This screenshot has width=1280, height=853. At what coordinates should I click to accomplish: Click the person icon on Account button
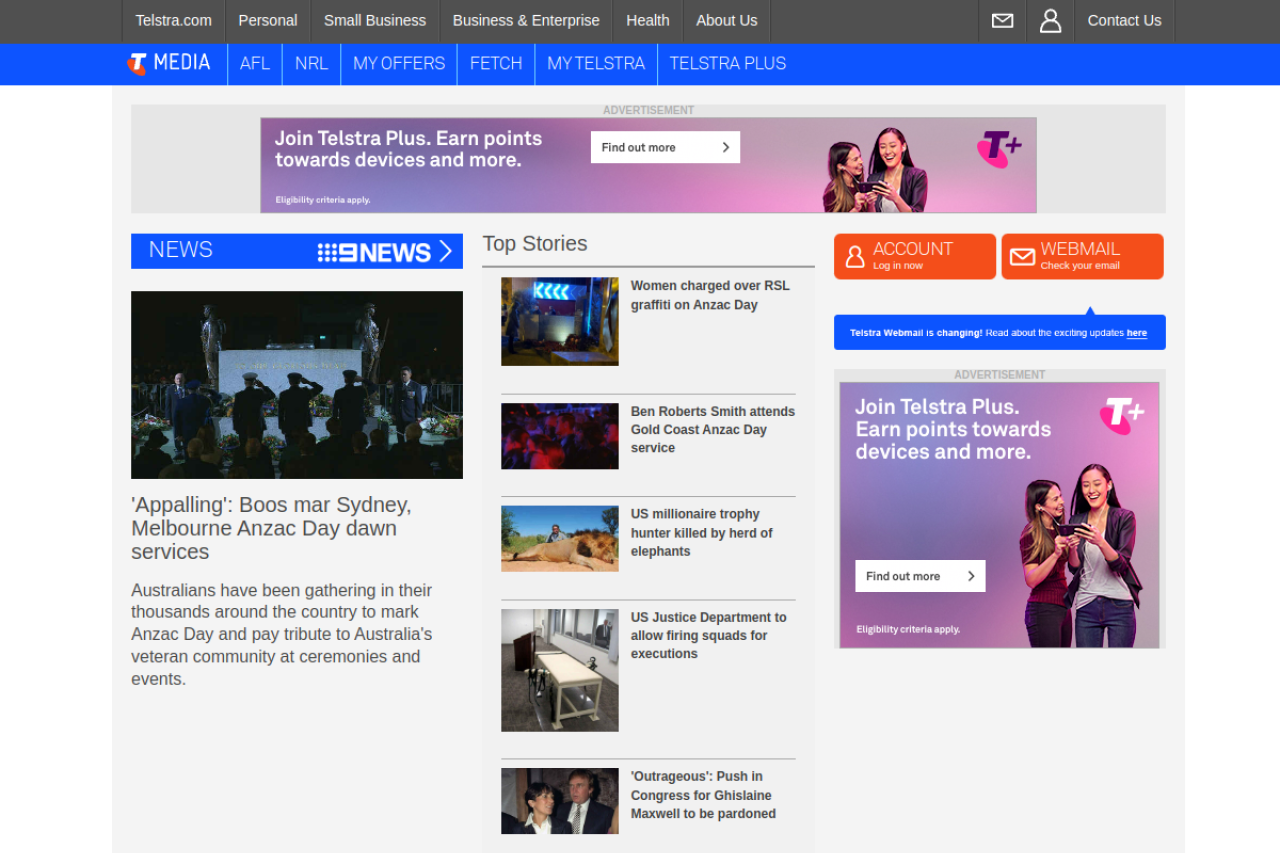pos(855,257)
